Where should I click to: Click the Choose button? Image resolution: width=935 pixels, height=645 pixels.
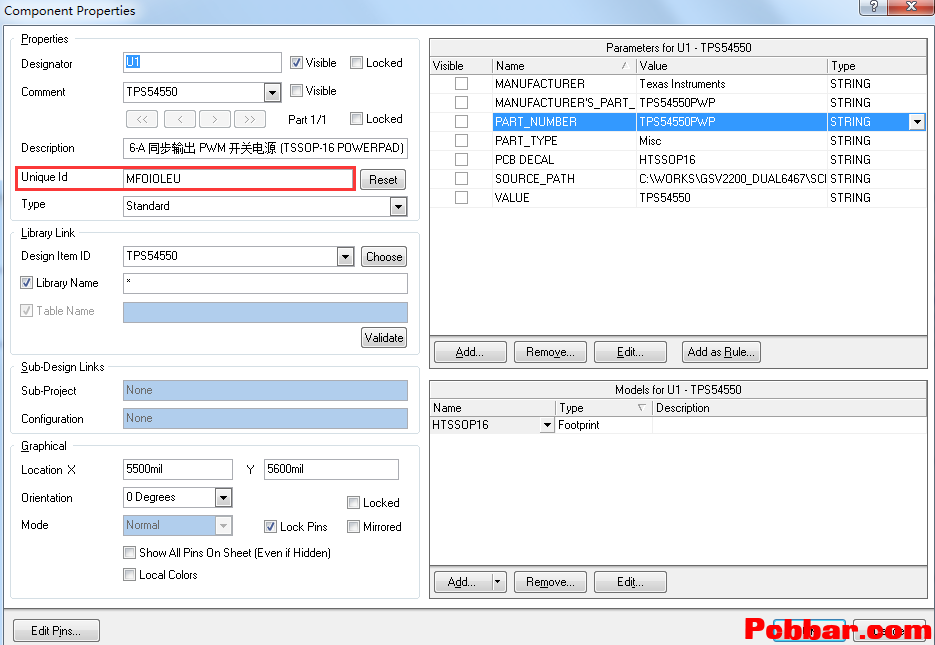[384, 257]
